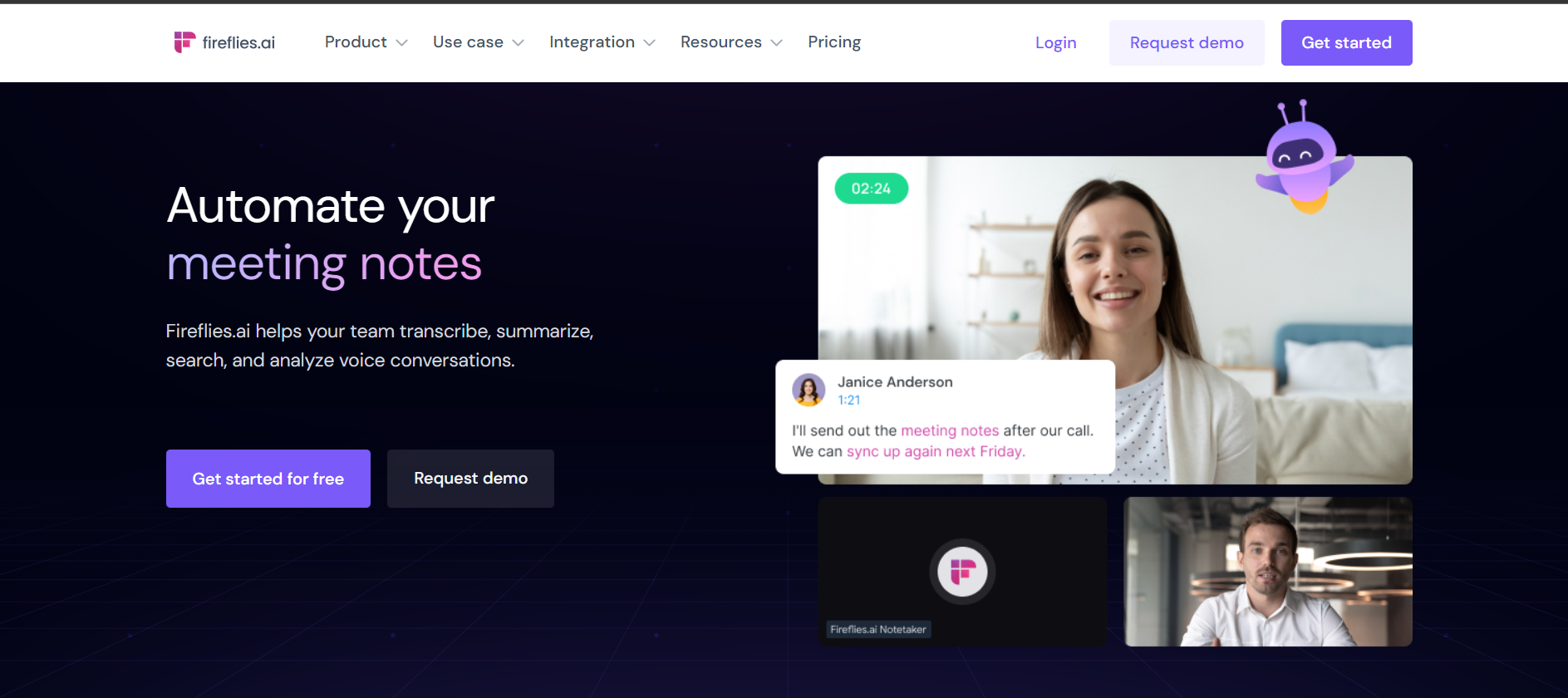Image resolution: width=1568 pixels, height=698 pixels.
Task: Click the man's video thumbnail
Action: click(x=1268, y=572)
